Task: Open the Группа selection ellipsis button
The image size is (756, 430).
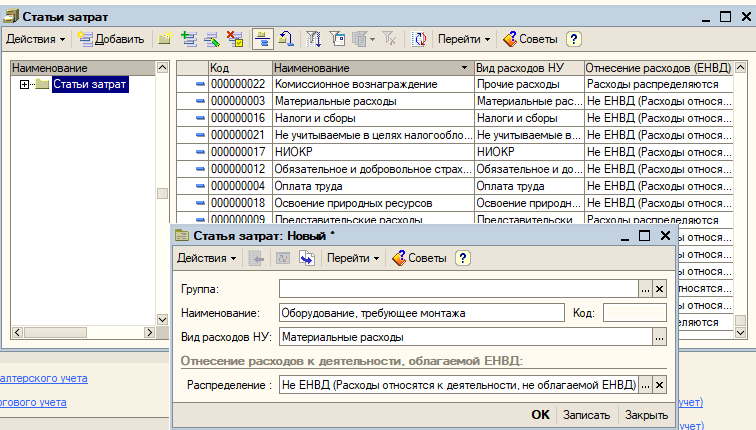Action: [645, 289]
